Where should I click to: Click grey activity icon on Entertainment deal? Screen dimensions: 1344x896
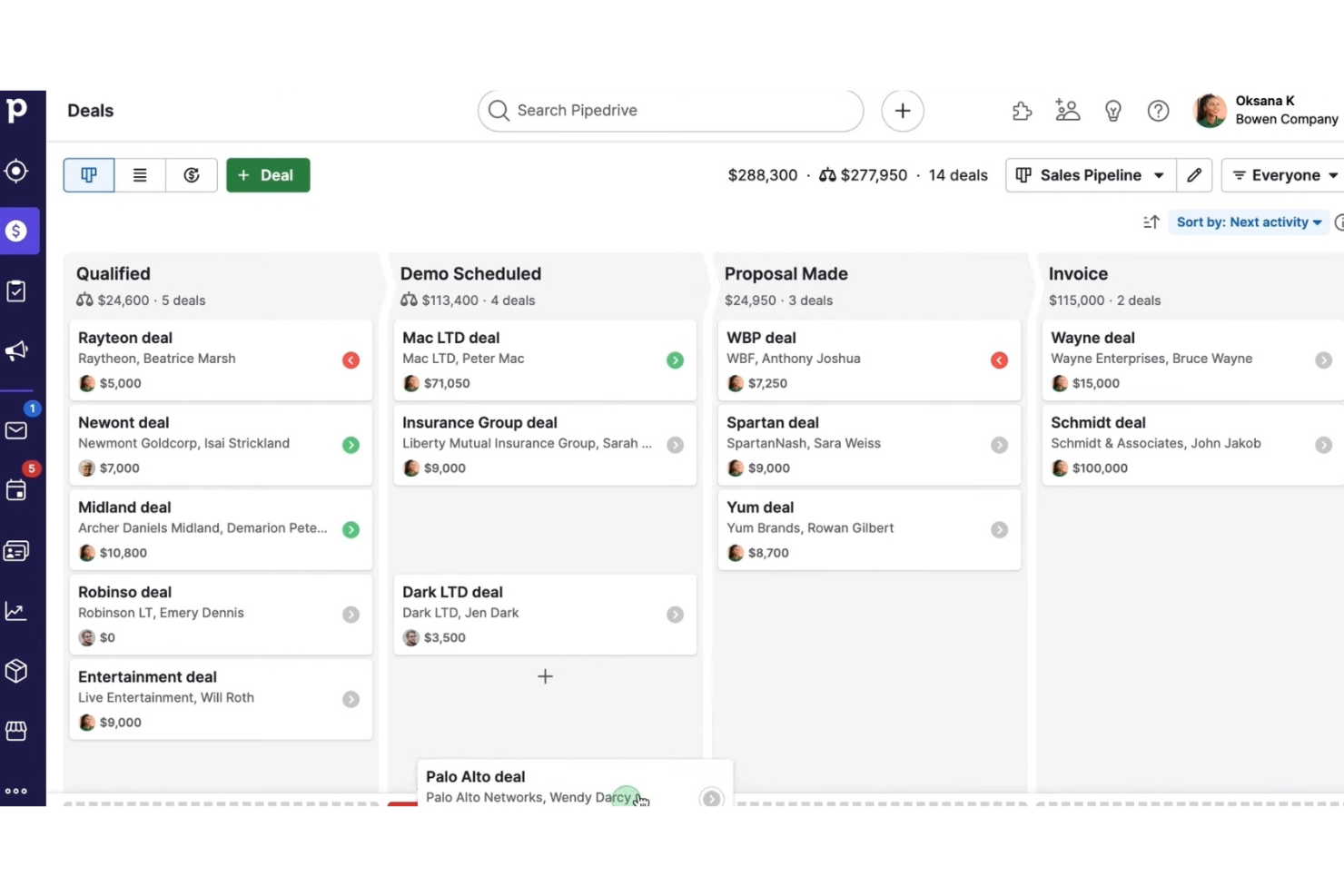pyautogui.click(x=351, y=699)
